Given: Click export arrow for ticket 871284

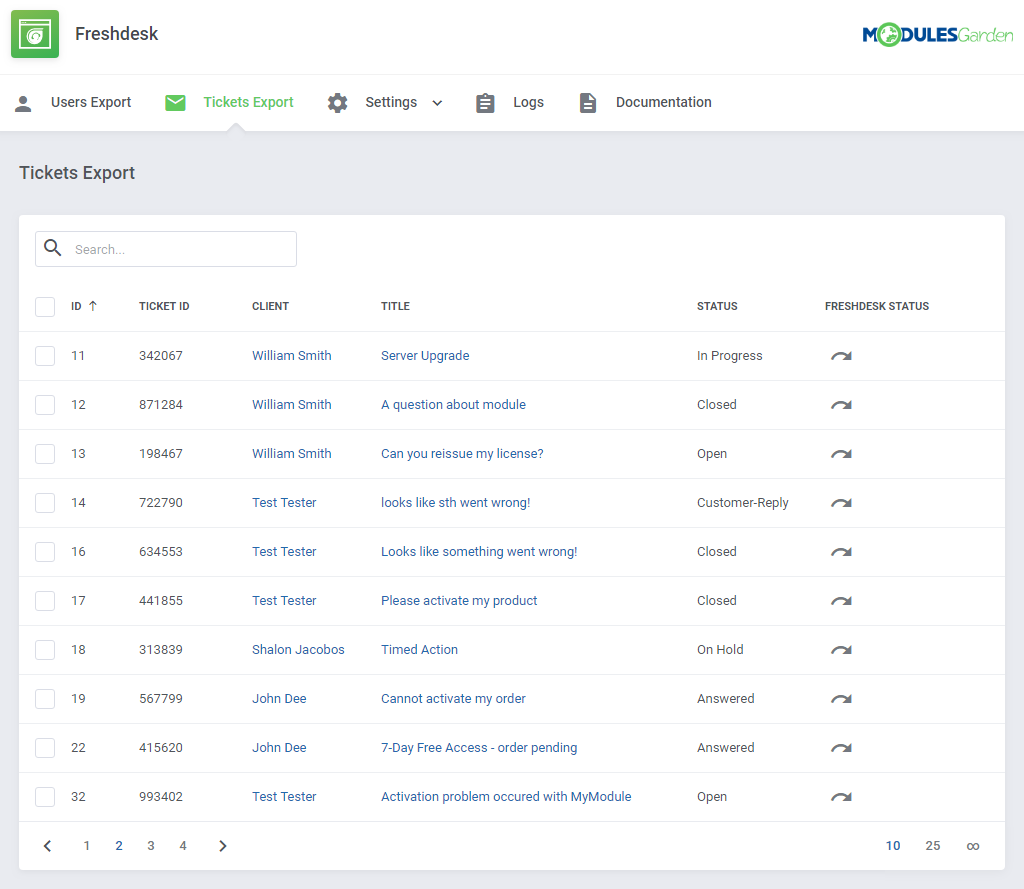Looking at the screenshot, I should click(x=841, y=405).
